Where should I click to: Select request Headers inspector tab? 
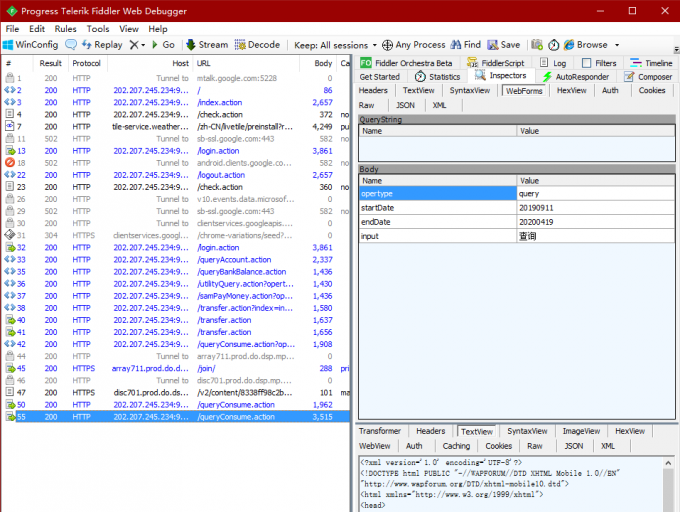373,90
